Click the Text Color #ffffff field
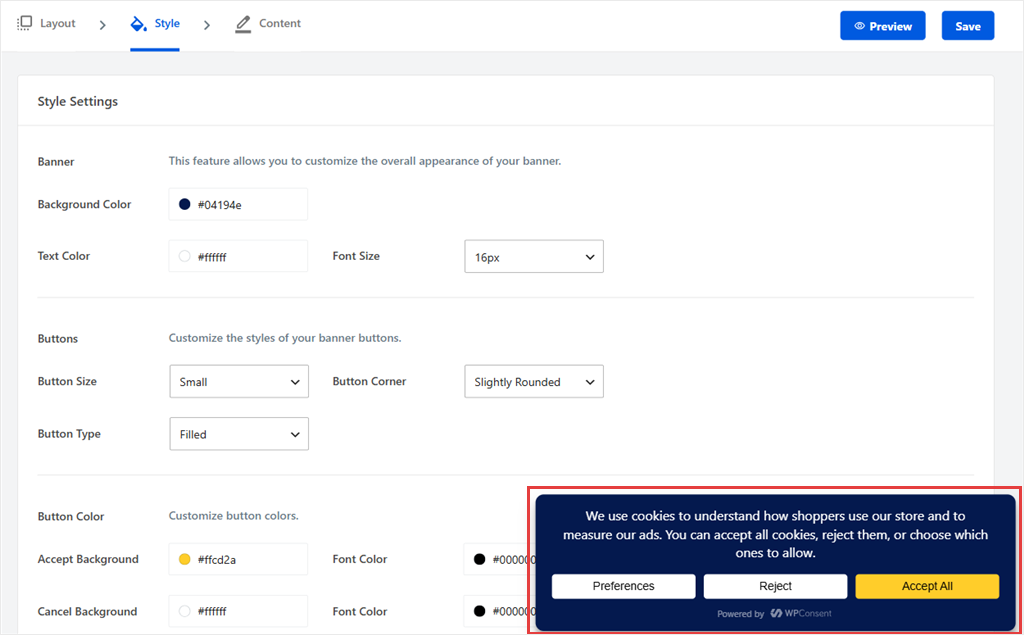 click(238, 256)
